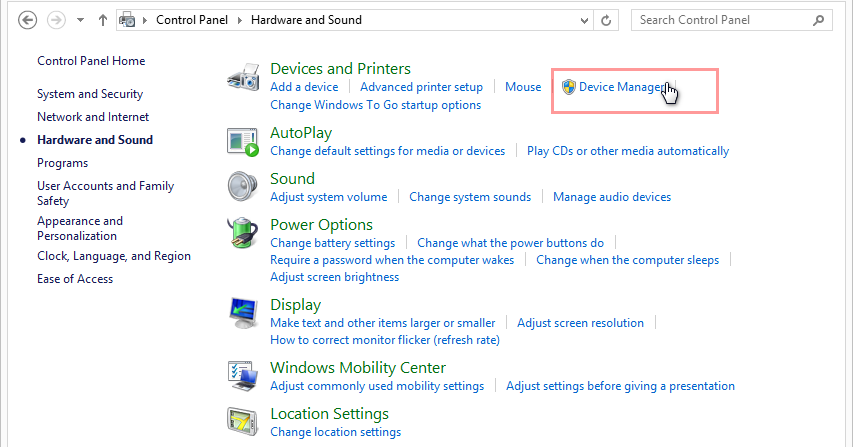Click the Devices and Printers printer icon
This screenshot has width=853, height=447.
click(x=246, y=79)
